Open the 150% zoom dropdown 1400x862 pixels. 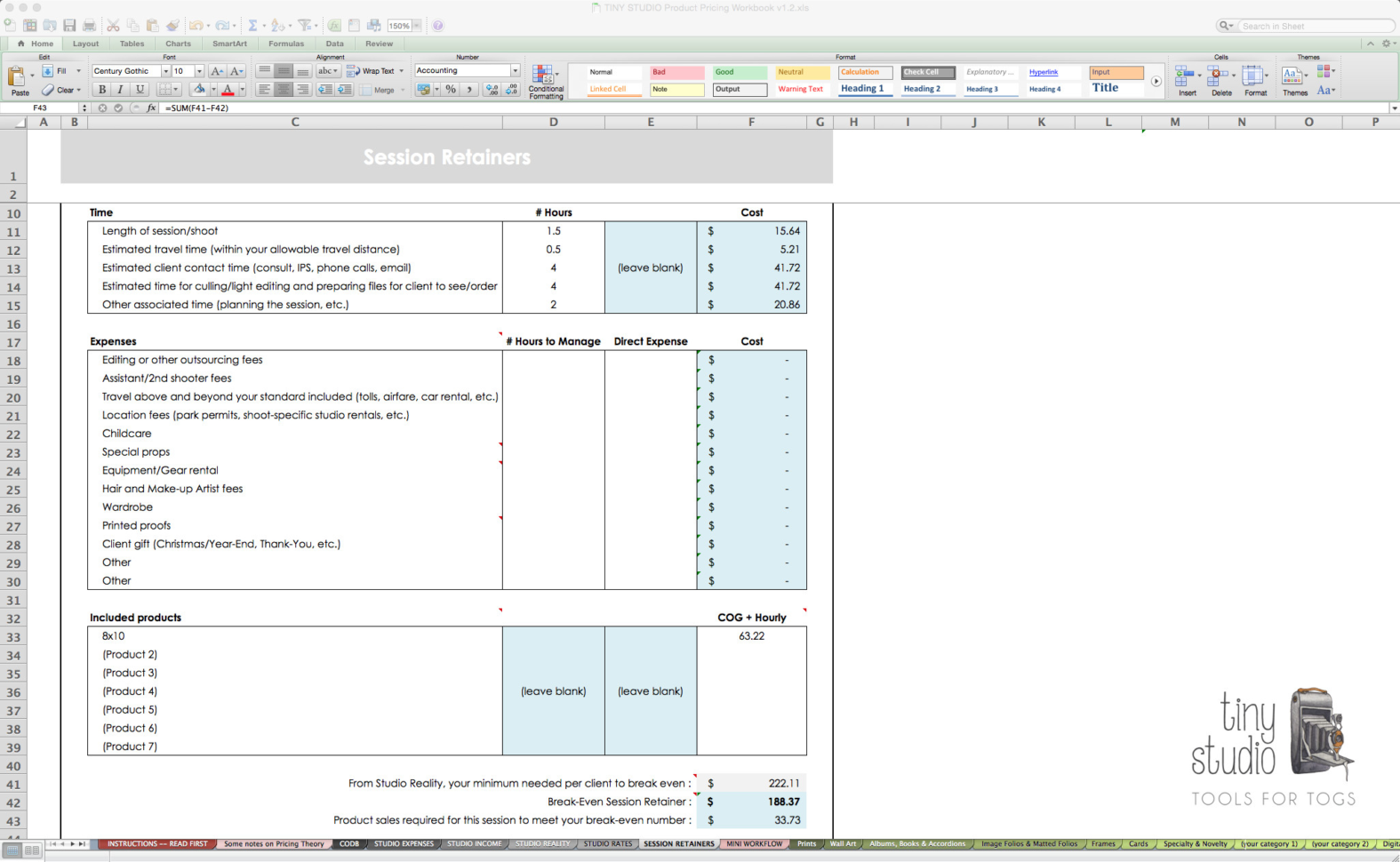pyautogui.click(x=416, y=26)
